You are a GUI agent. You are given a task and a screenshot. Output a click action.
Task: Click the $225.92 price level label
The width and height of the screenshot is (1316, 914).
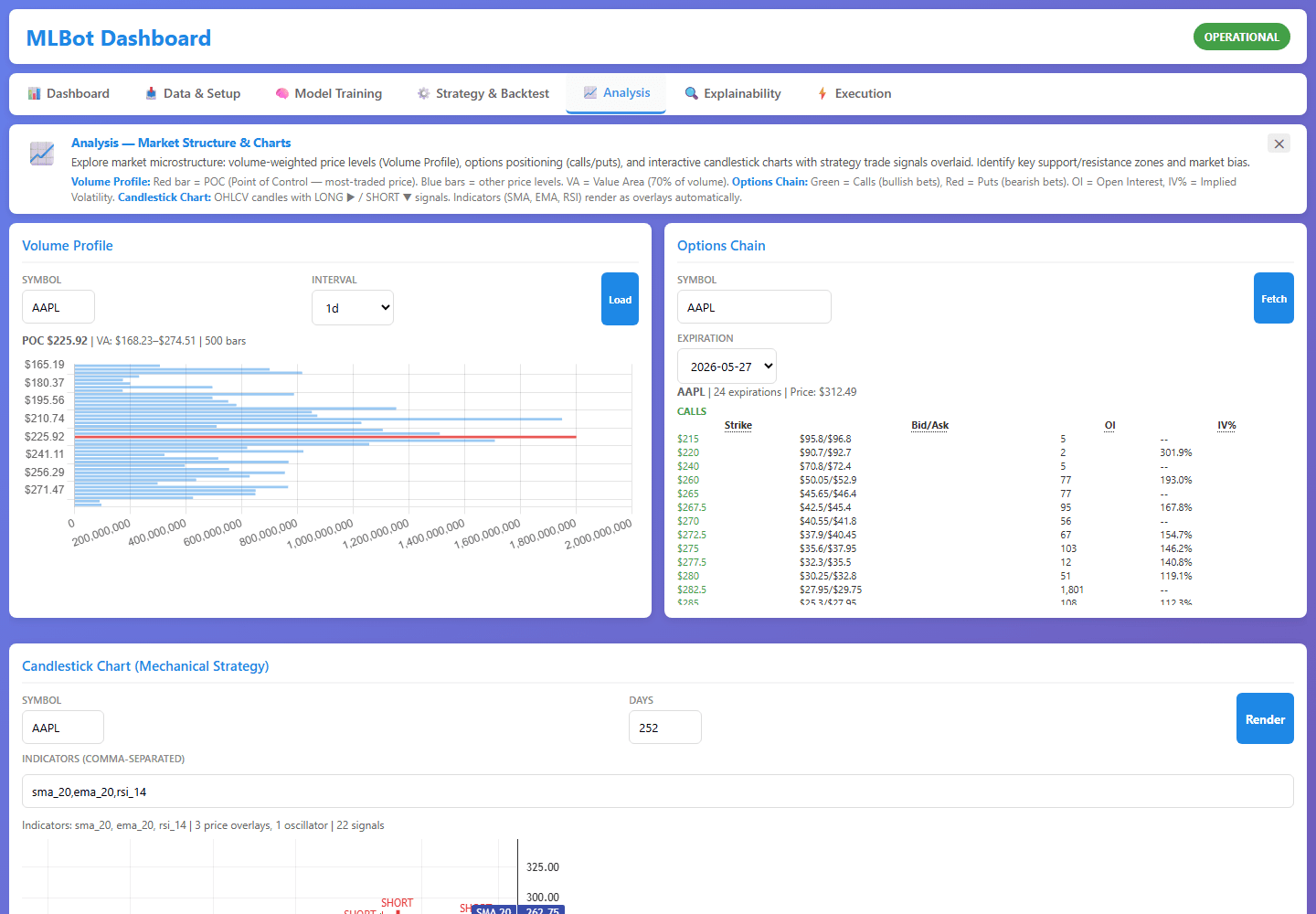45,437
